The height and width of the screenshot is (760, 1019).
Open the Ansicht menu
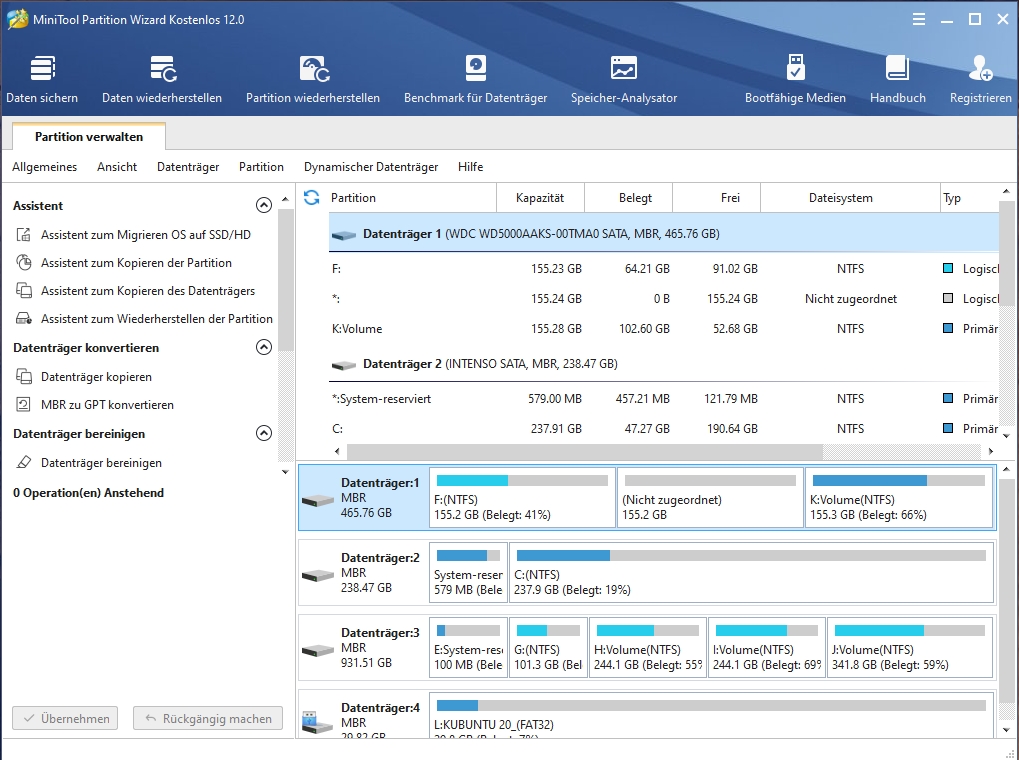click(117, 167)
